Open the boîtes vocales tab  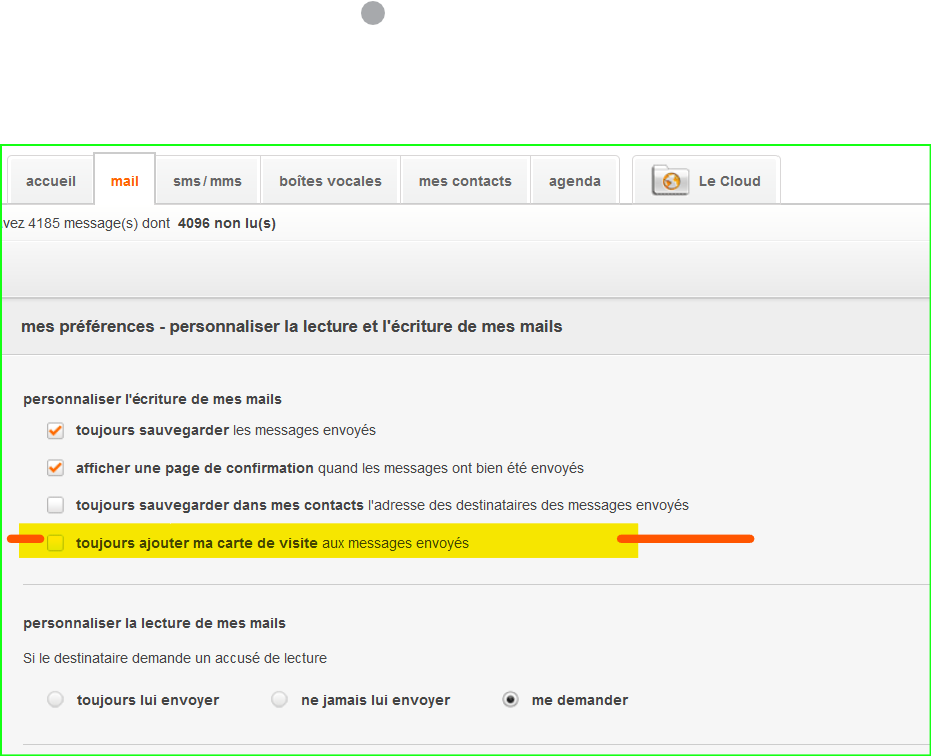click(x=330, y=181)
